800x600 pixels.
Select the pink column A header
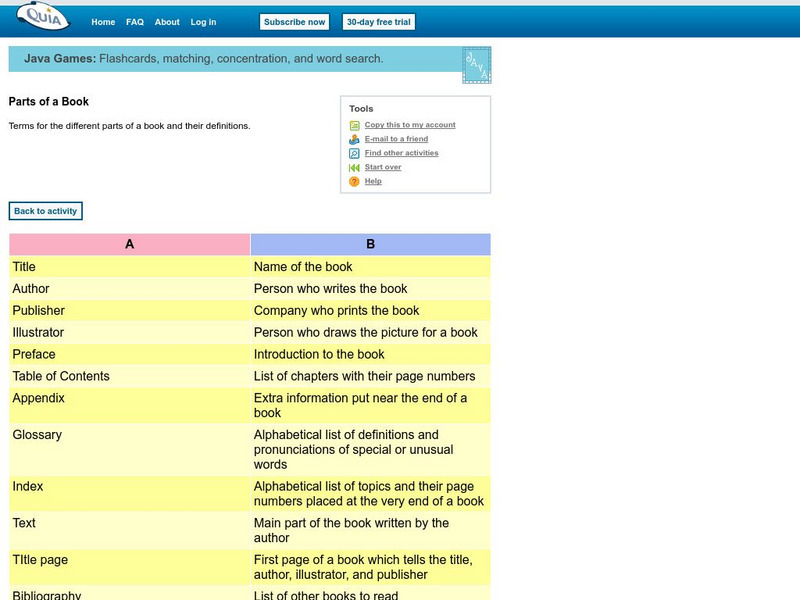click(x=130, y=244)
